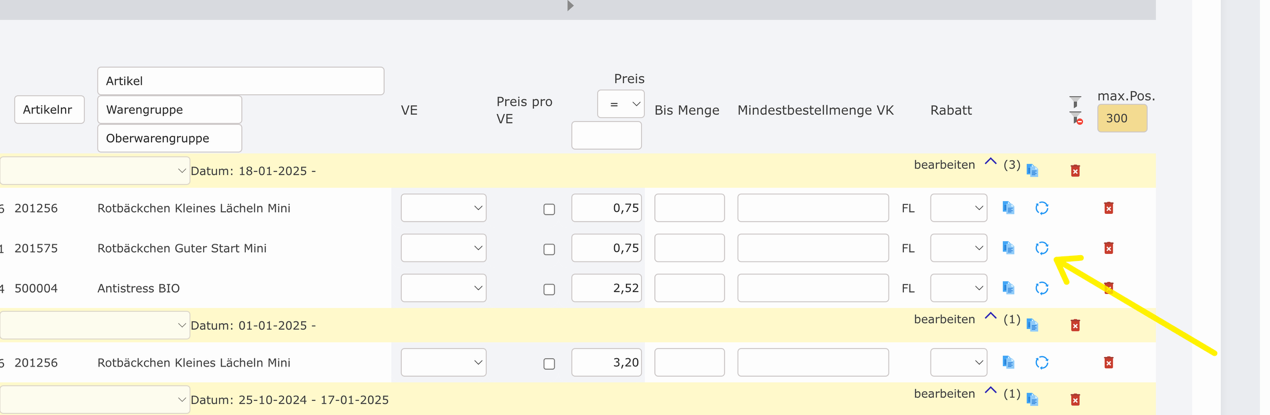This screenshot has width=1270, height=415.
Task: Tick Preis pro VE checkbox for article 201575
Action: point(549,249)
